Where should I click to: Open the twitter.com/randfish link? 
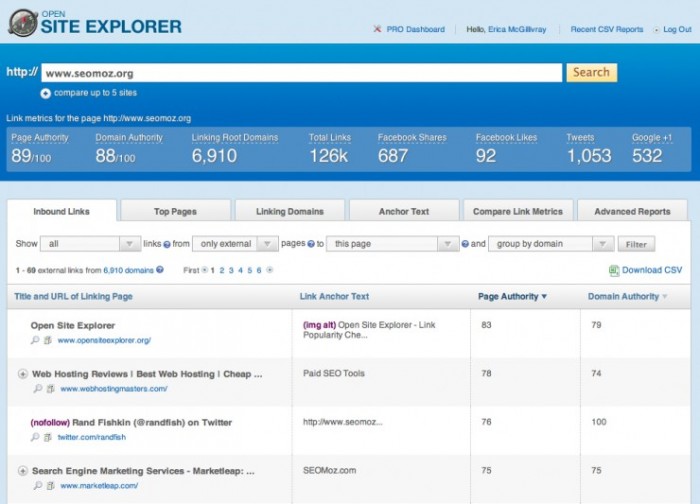click(x=92, y=437)
